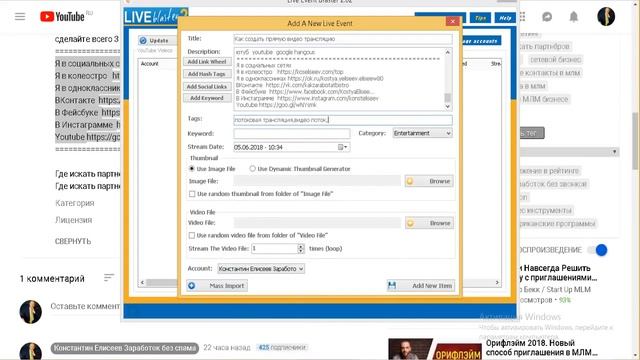Click the Video File path field
Viewport: 640px width, 360px height.
317,223
